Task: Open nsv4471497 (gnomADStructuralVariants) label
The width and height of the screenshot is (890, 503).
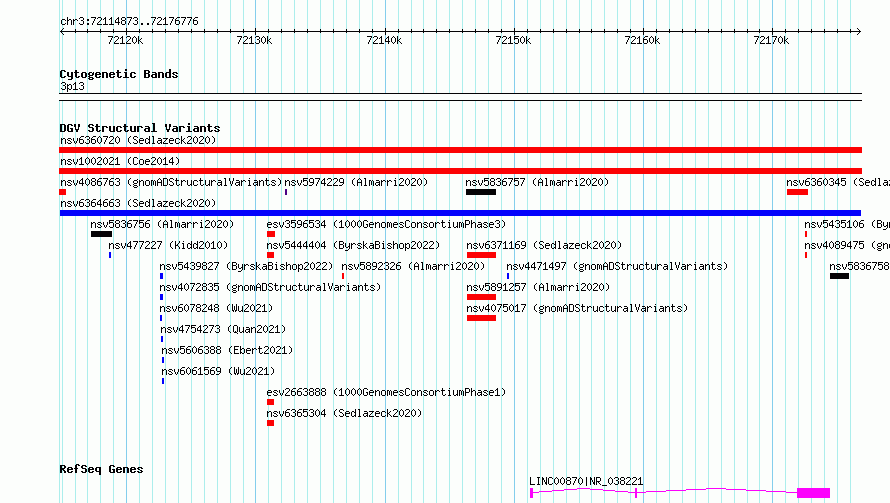Action: pyautogui.click(x=616, y=266)
